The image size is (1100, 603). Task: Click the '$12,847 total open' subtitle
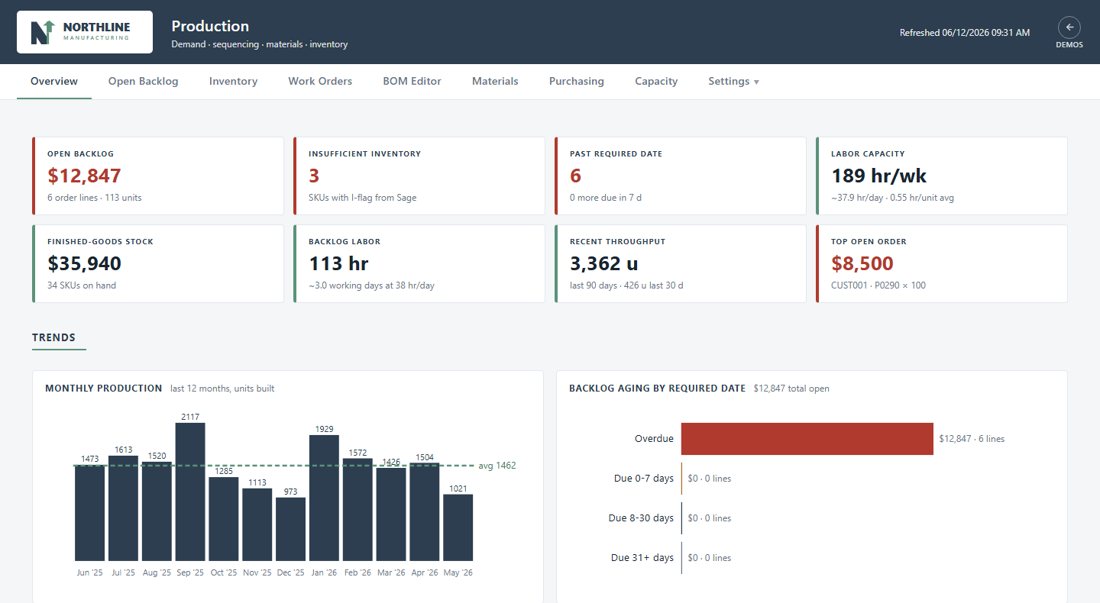click(x=791, y=388)
